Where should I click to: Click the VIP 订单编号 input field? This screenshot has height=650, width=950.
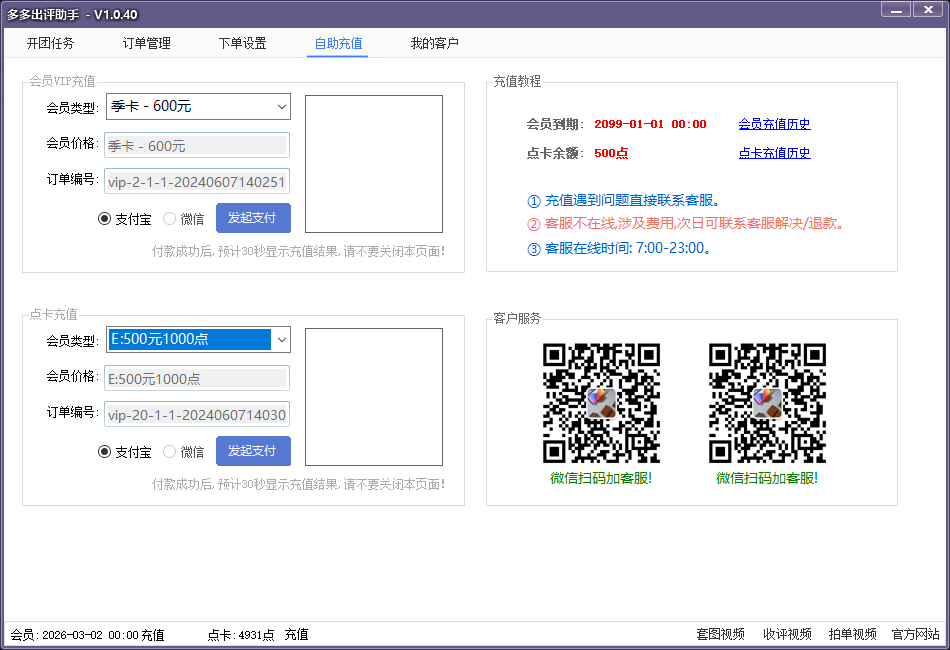coord(197,182)
